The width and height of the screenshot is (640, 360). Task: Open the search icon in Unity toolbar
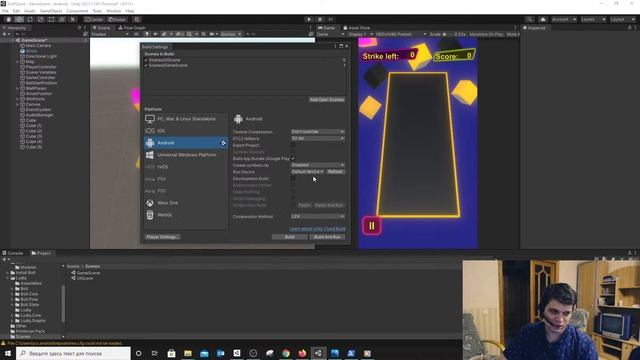tap(529, 19)
